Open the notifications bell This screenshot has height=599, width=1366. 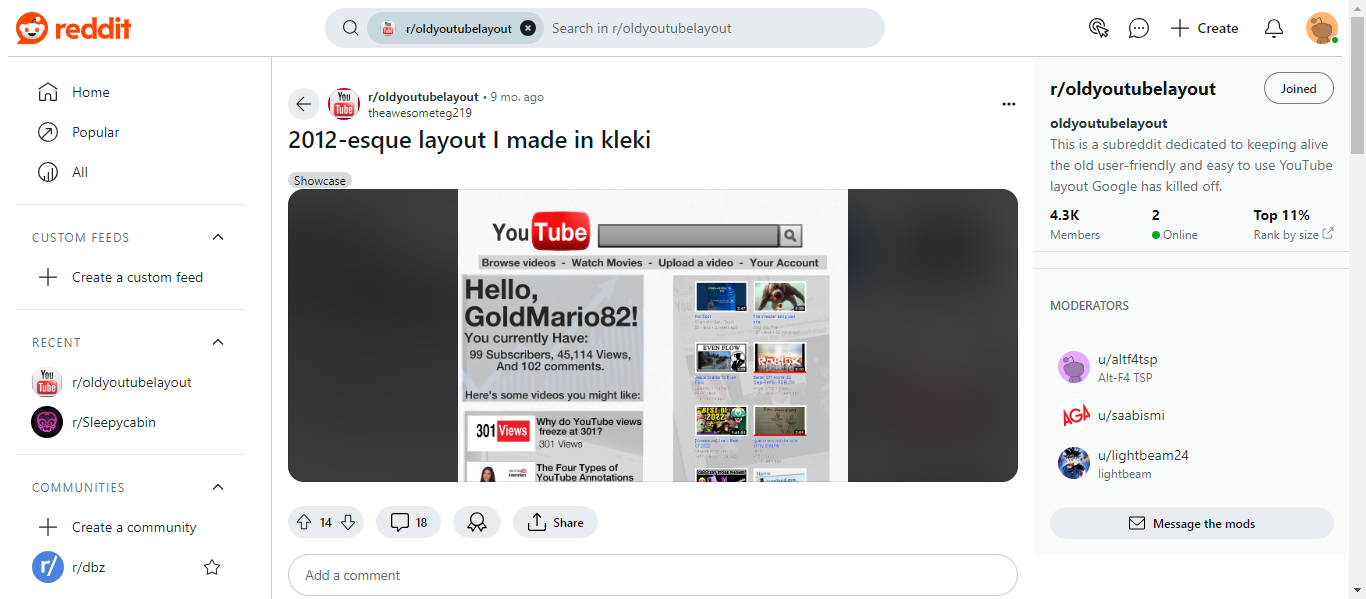point(1273,28)
